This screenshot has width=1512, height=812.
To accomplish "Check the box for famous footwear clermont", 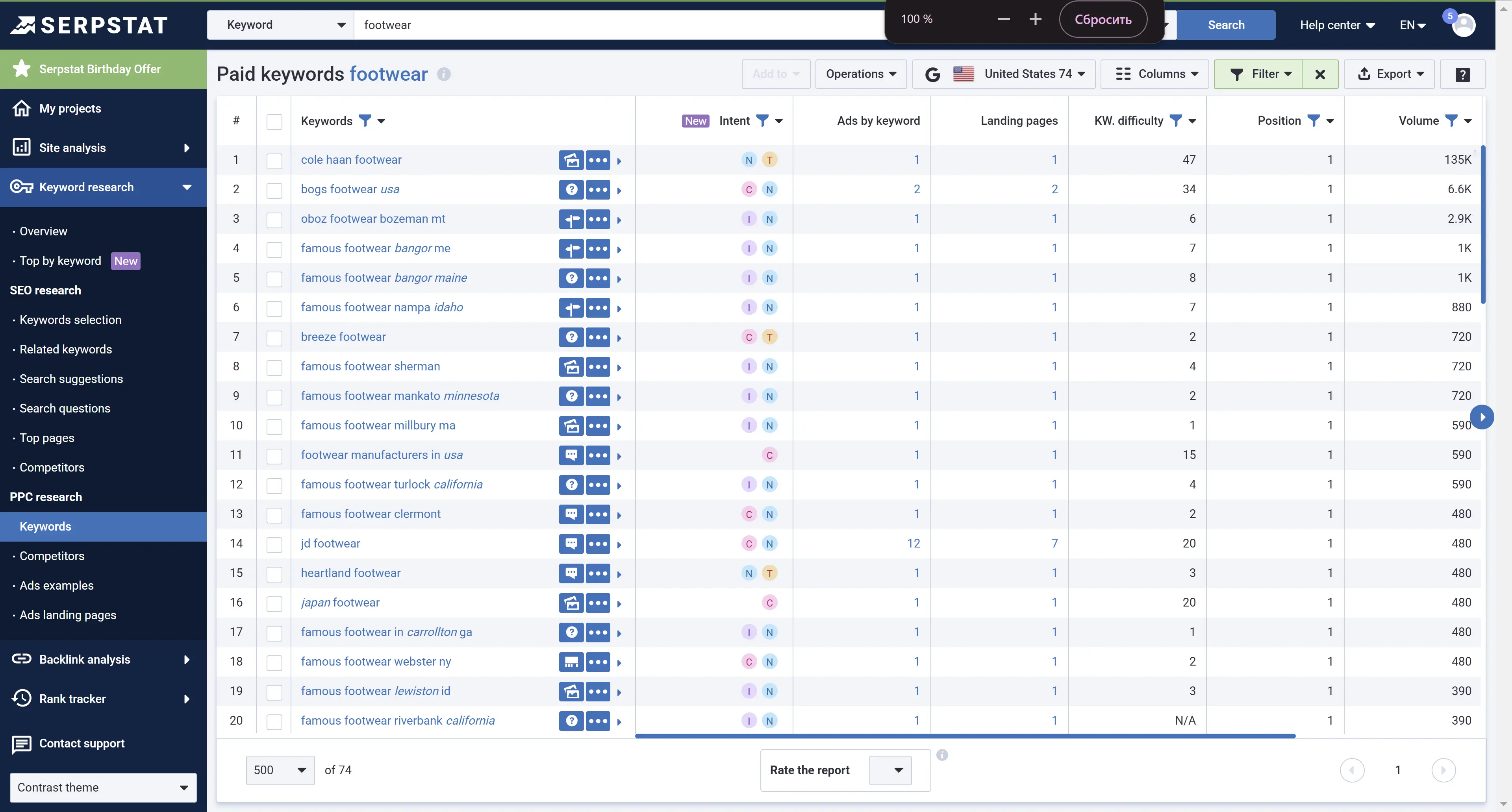I will point(274,515).
